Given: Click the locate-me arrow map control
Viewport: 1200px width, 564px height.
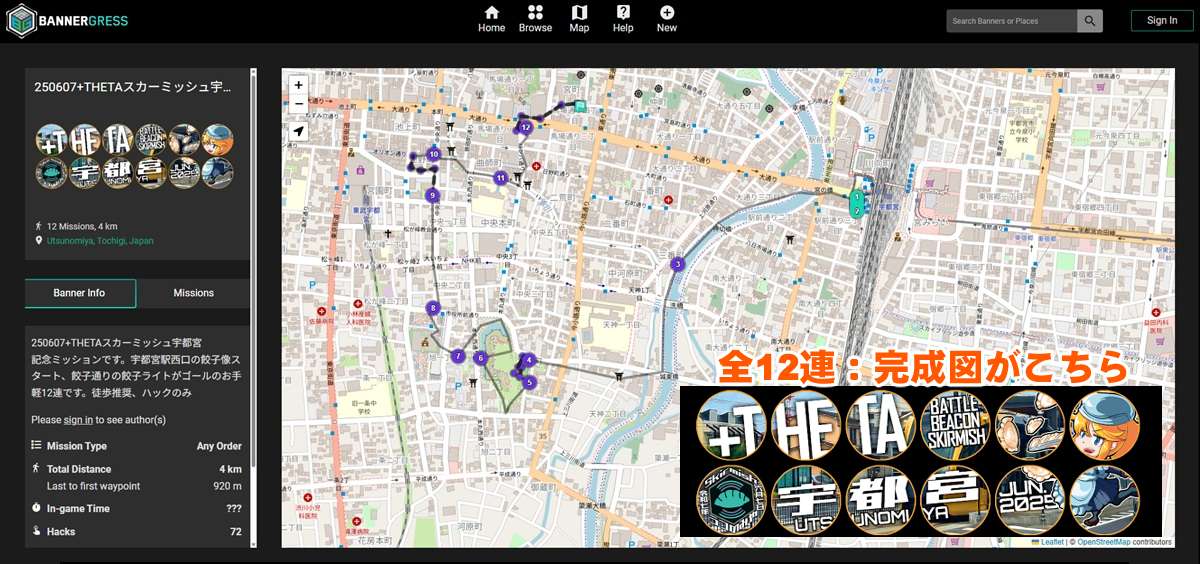Looking at the screenshot, I should (298, 131).
